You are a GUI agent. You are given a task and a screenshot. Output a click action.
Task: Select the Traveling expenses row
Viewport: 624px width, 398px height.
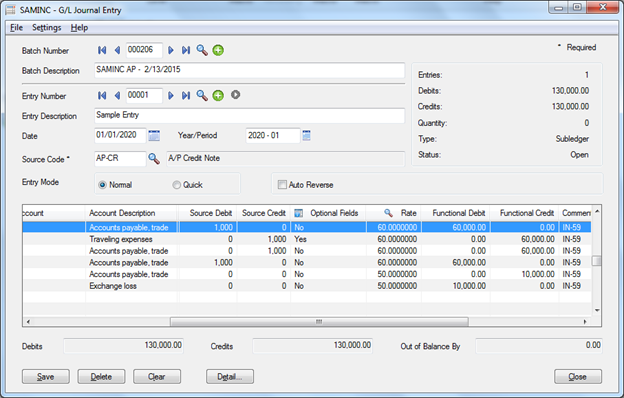[x=306, y=239]
